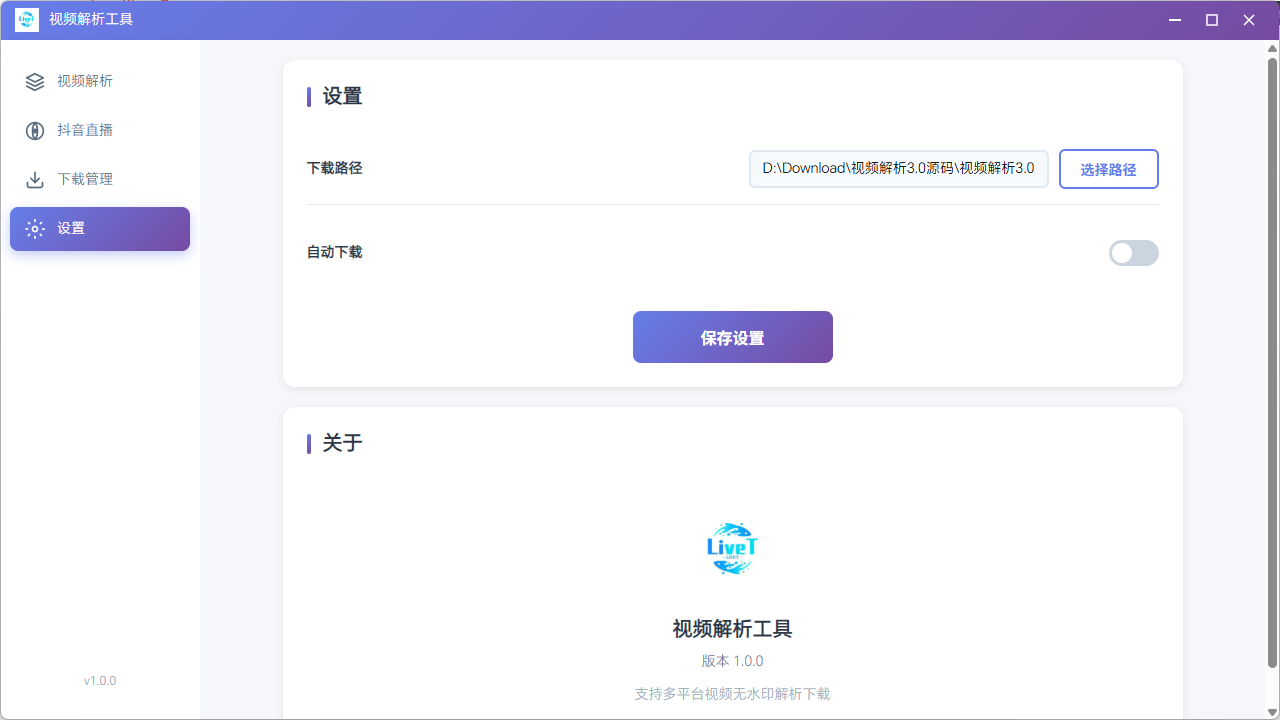Go to the 下载管理 sidebar menu item
The height and width of the screenshot is (720, 1280).
point(85,180)
